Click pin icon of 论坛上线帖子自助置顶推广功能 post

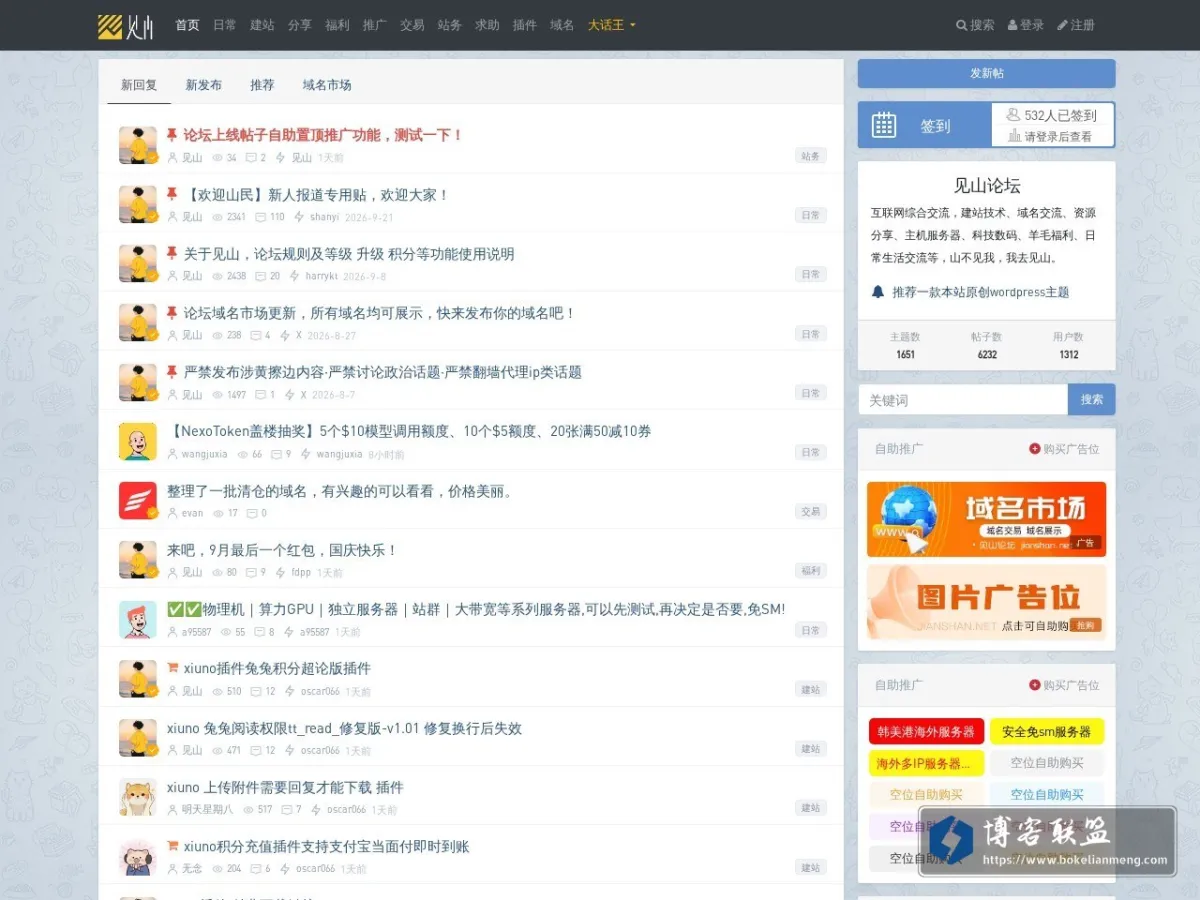(x=172, y=135)
